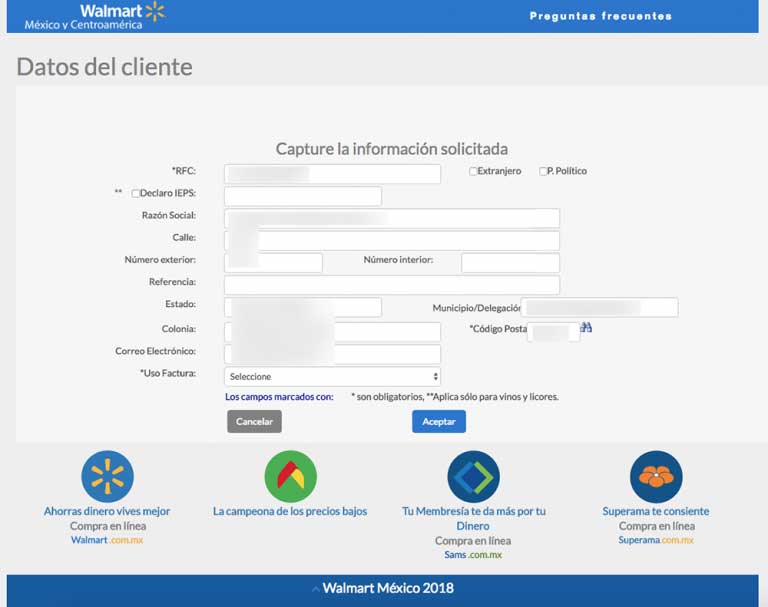Focus the Razón Social input field

tap(392, 218)
